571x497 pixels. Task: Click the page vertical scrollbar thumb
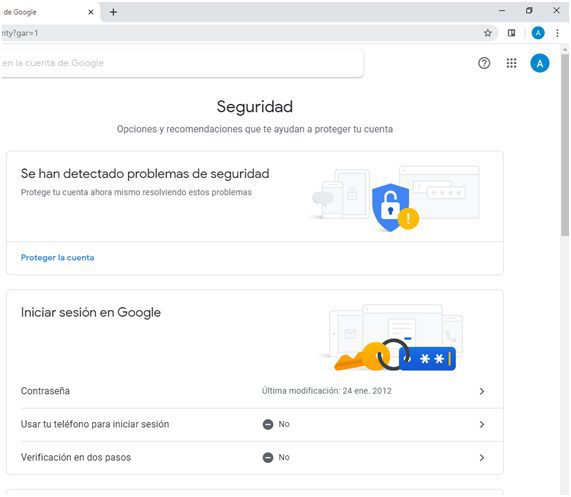[565, 145]
